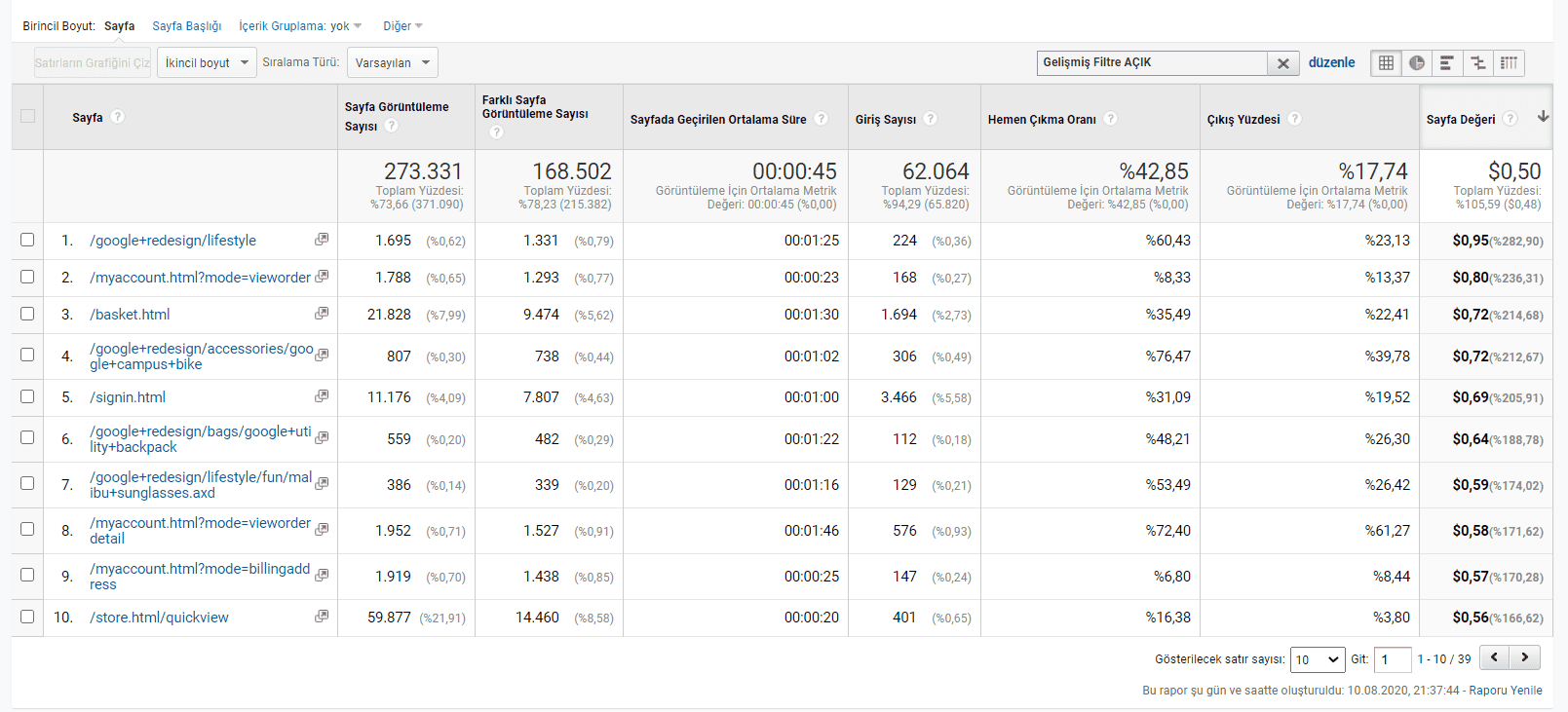Viewport: 1568px width, 712px height.
Task: Switch primary dimension to Sayfa Başlığı
Action: click(187, 26)
